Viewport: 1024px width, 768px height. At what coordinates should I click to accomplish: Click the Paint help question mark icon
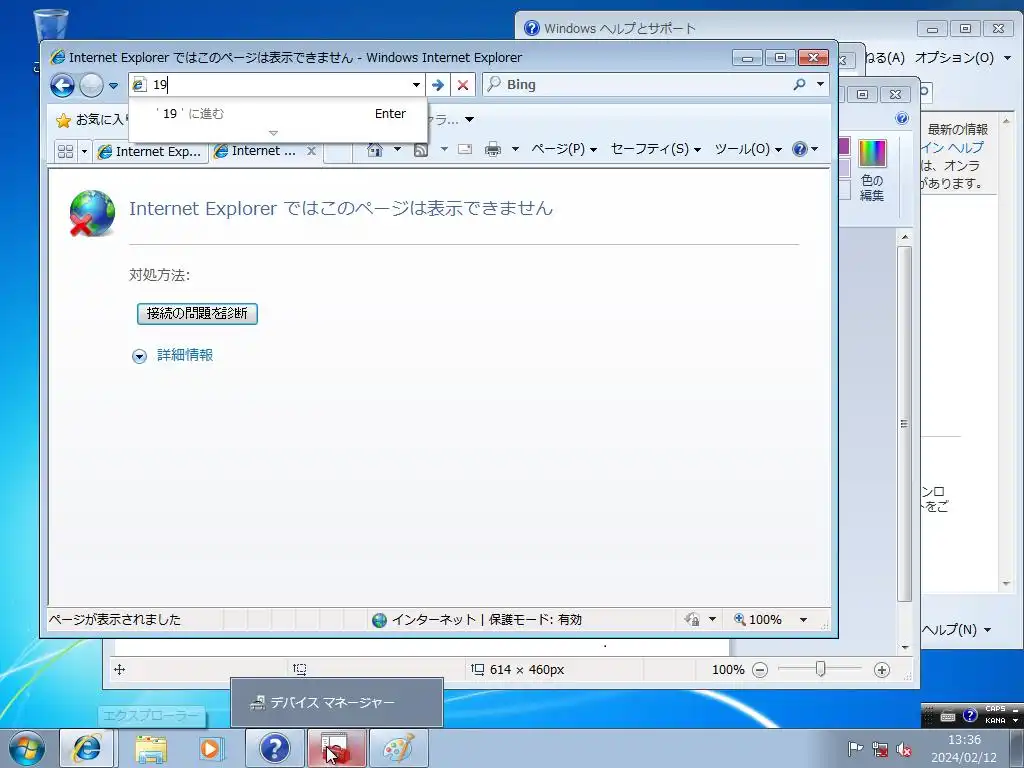902,118
